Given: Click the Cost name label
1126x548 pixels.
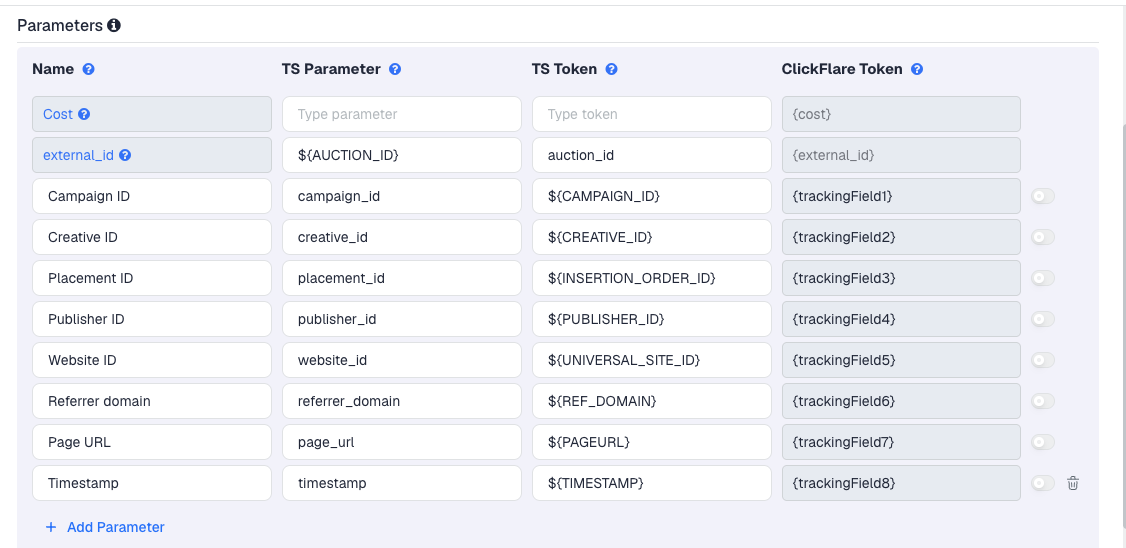Looking at the screenshot, I should click(58, 114).
